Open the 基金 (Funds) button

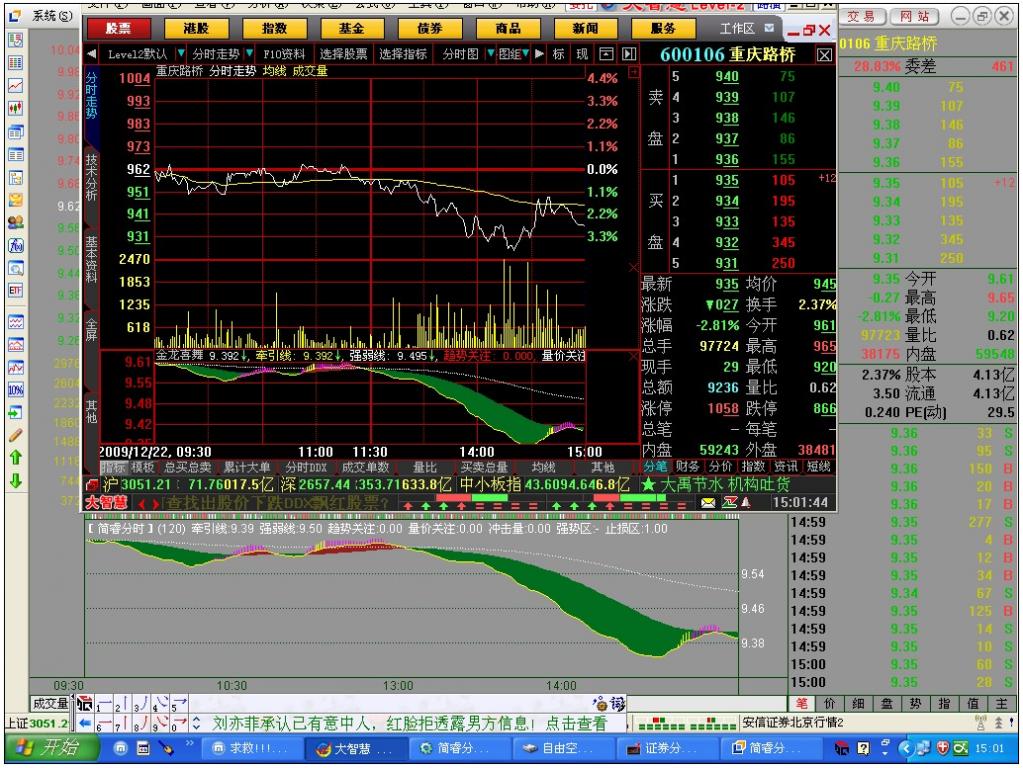pos(352,29)
